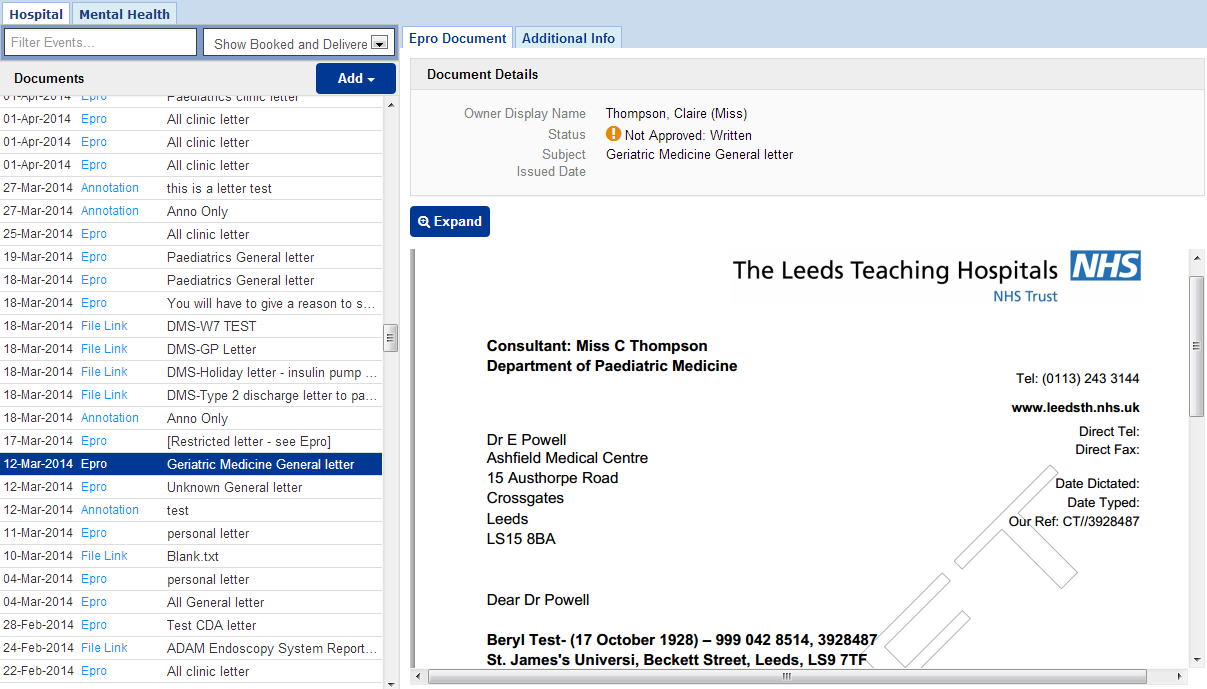The width and height of the screenshot is (1207, 689).
Task: Click the letter's horizontal scrollbar thumb
Action: [x=786, y=676]
